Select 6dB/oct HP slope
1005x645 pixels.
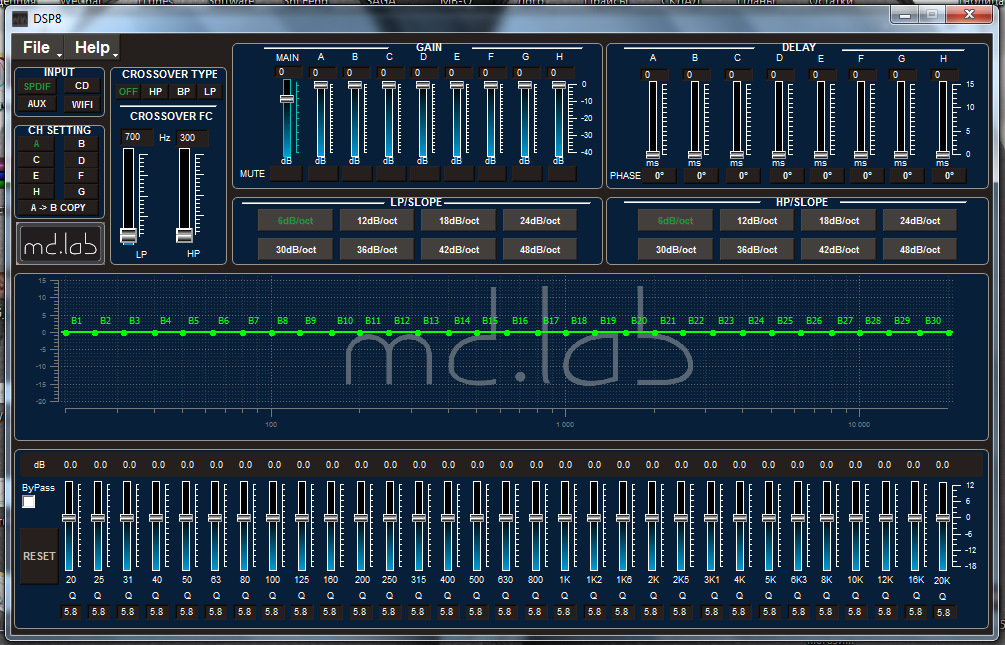tap(676, 221)
